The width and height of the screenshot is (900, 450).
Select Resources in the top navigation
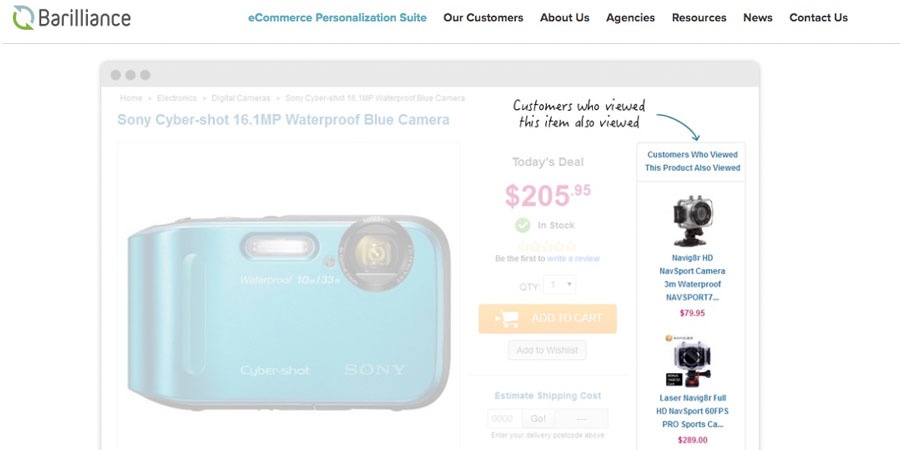699,18
